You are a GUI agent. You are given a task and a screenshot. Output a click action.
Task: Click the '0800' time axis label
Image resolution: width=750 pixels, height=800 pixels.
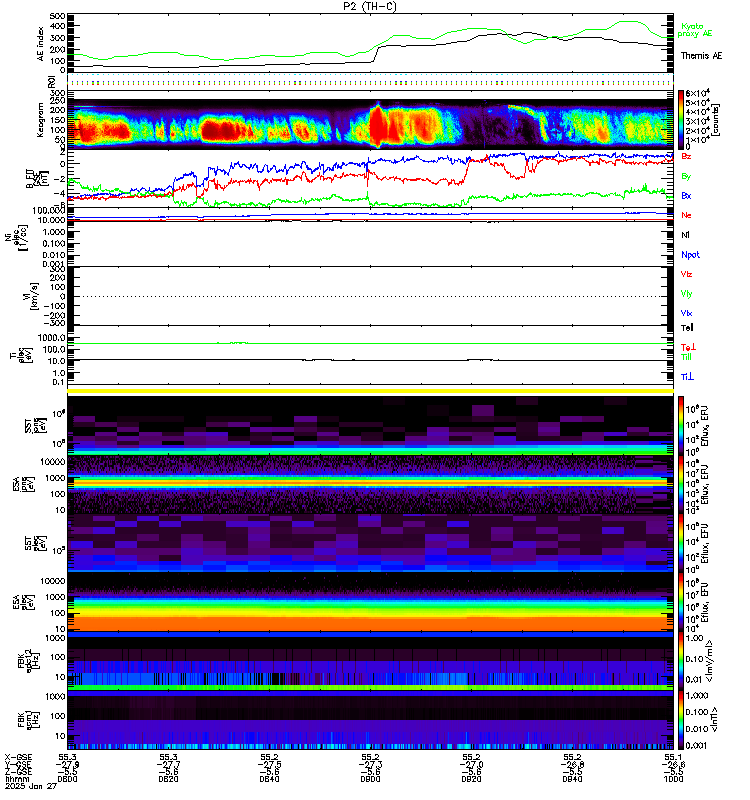[67, 779]
